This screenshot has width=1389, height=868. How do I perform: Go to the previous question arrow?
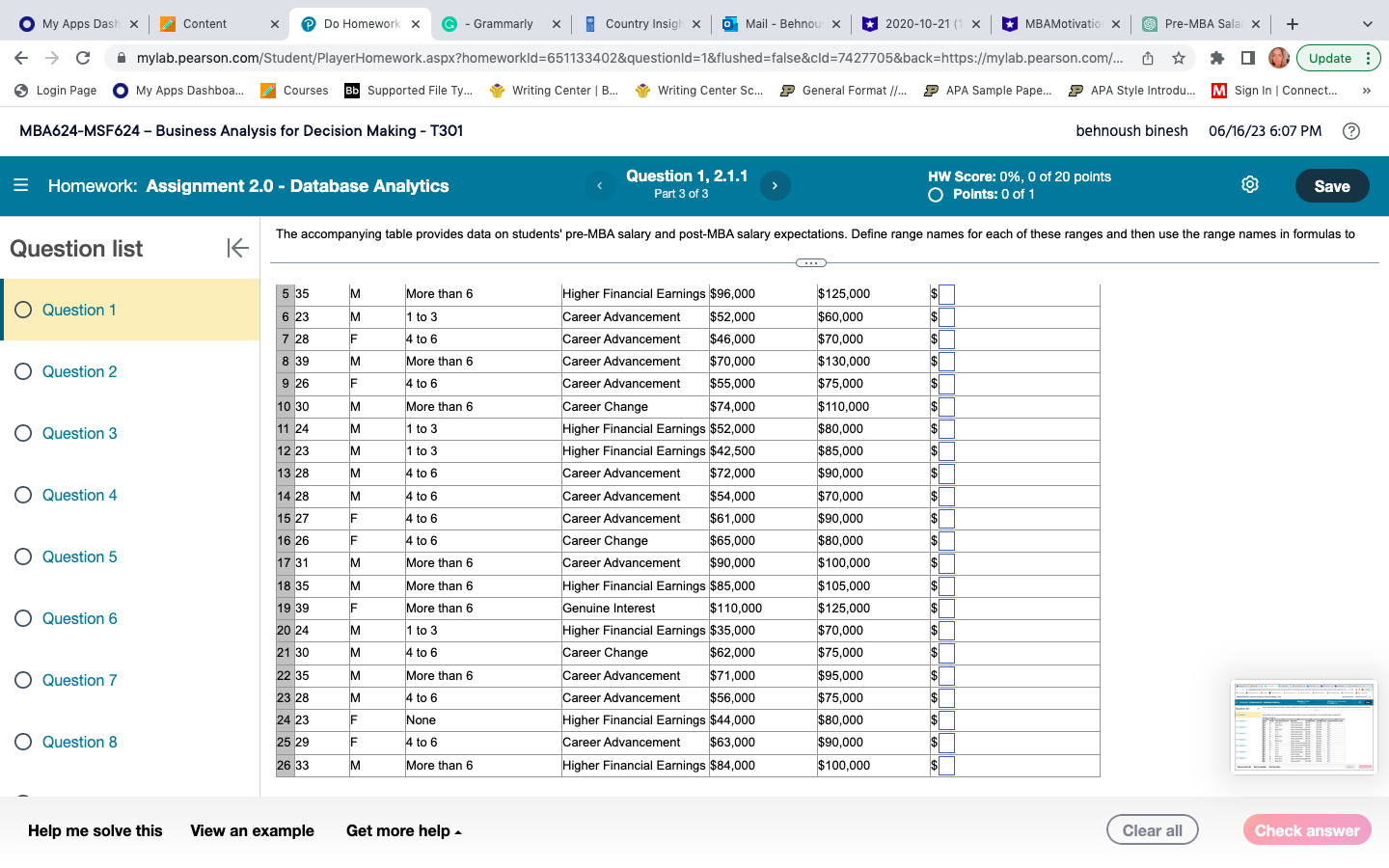599,186
